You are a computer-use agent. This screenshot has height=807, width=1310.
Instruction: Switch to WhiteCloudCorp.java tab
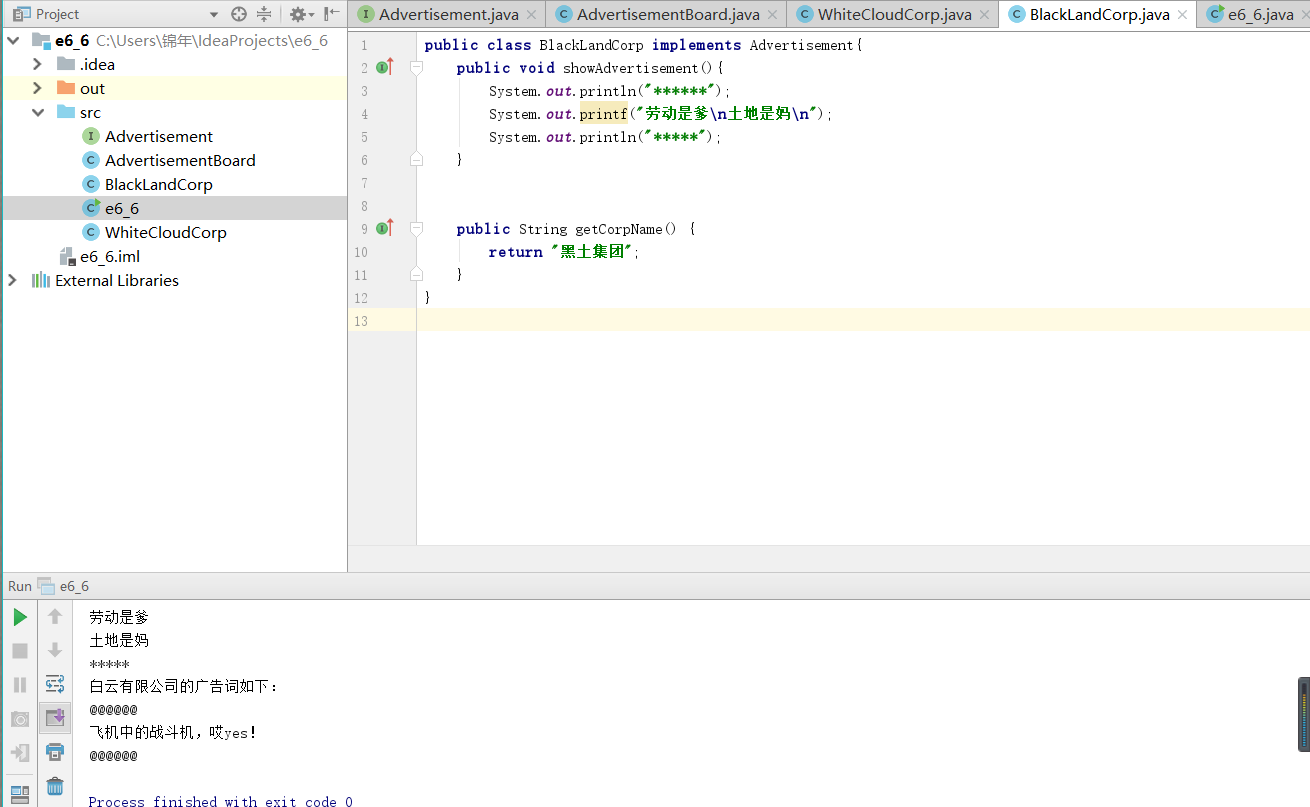(x=893, y=14)
